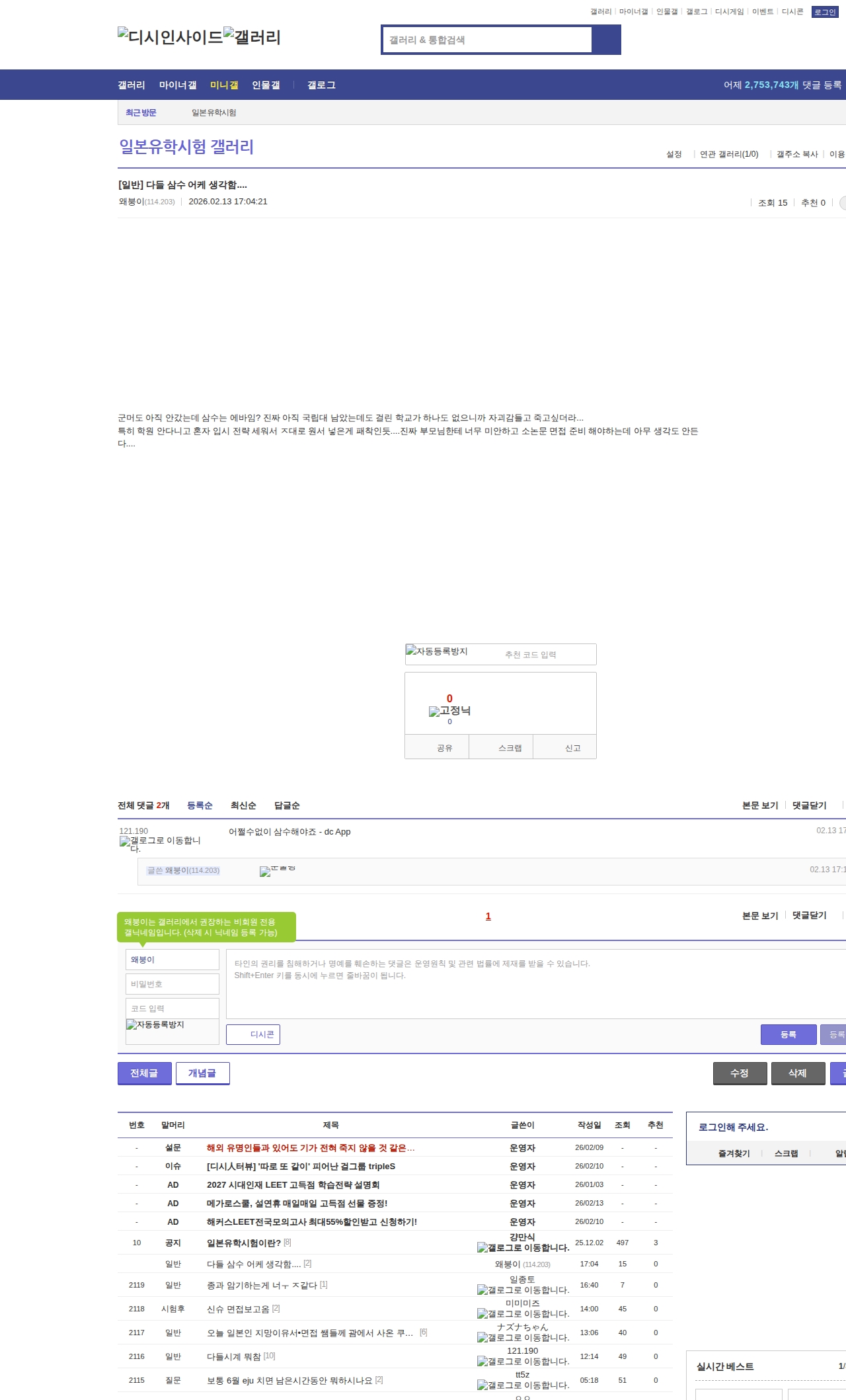846x1400 pixels.
Task: Click the gallog icon beside author 일종토
Action: (522, 1290)
